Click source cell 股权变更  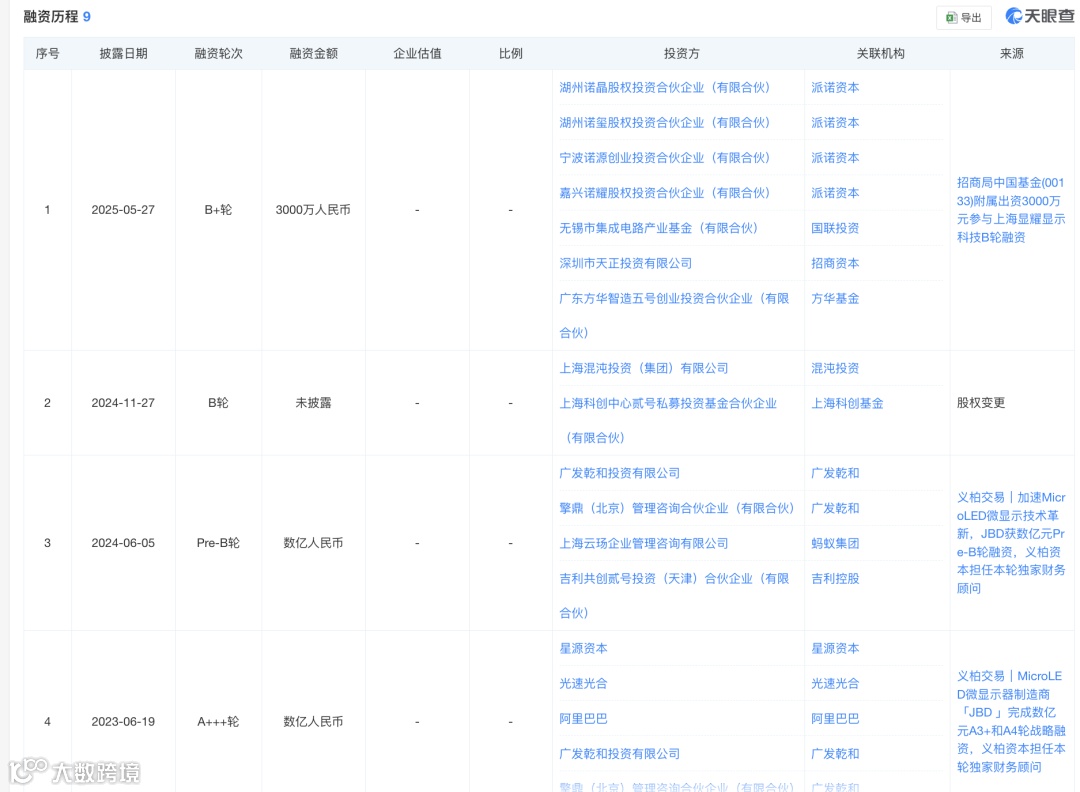981,403
